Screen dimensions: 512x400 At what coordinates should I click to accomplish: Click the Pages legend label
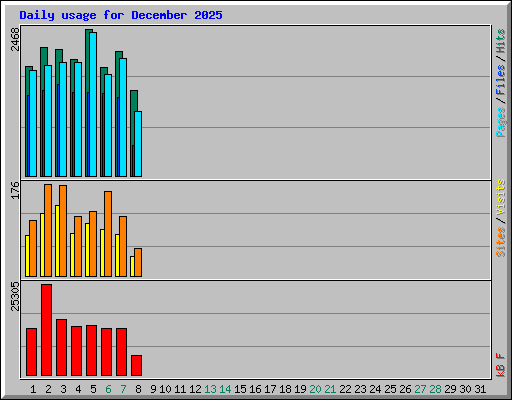[x=501, y=122]
